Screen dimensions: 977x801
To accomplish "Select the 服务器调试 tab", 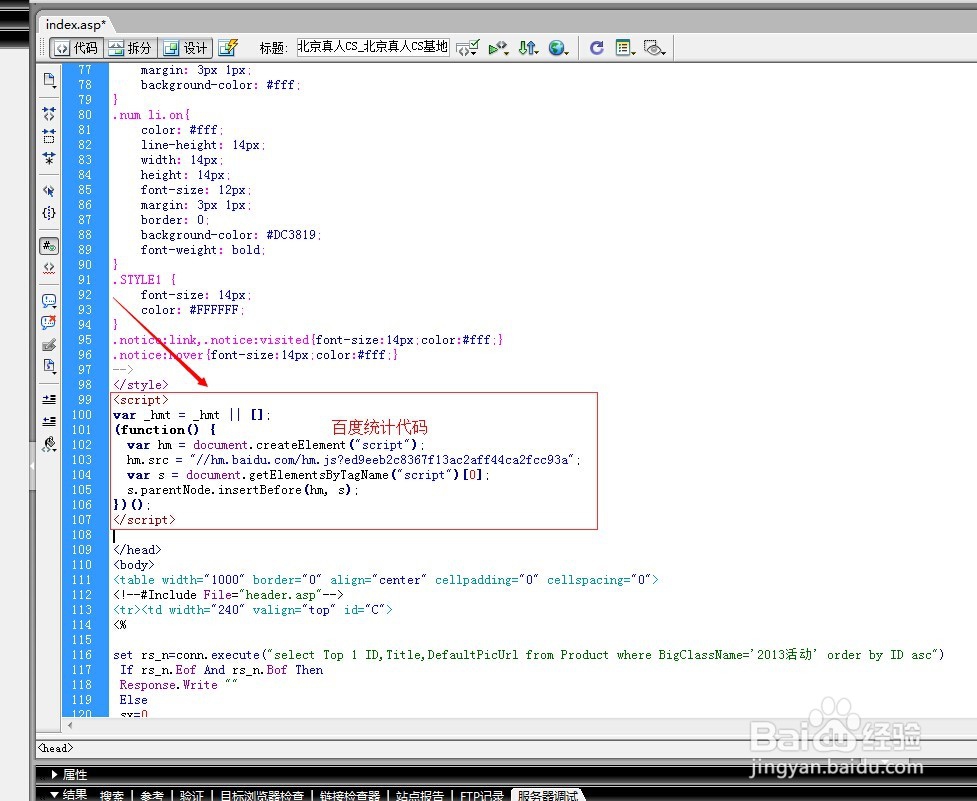I will [547, 795].
